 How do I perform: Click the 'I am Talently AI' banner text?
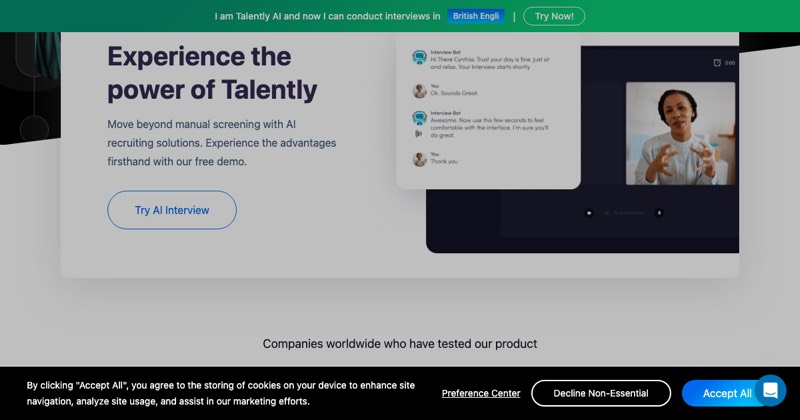327,16
